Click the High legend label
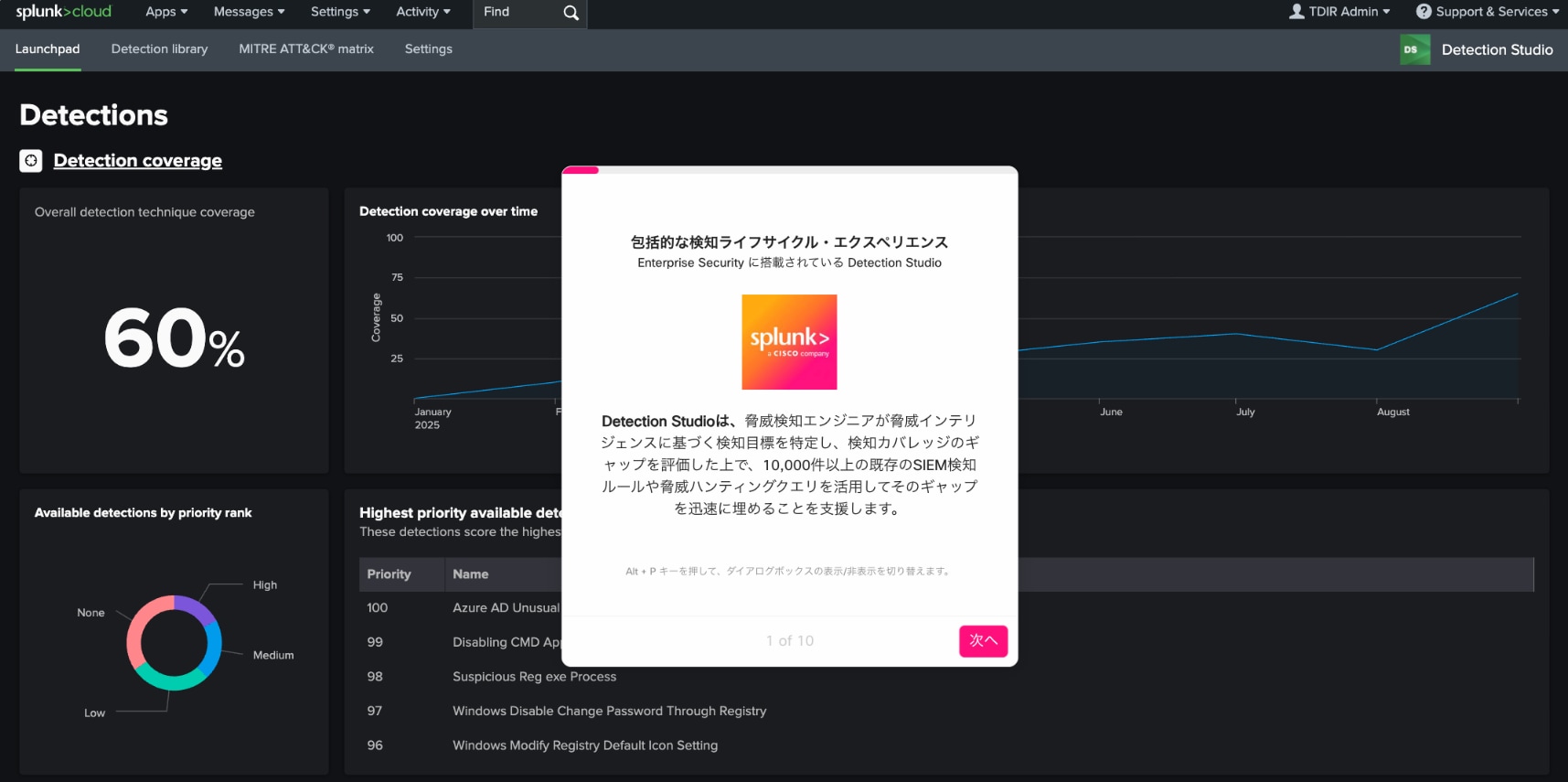Viewport: 1568px width, 782px height. [x=265, y=585]
